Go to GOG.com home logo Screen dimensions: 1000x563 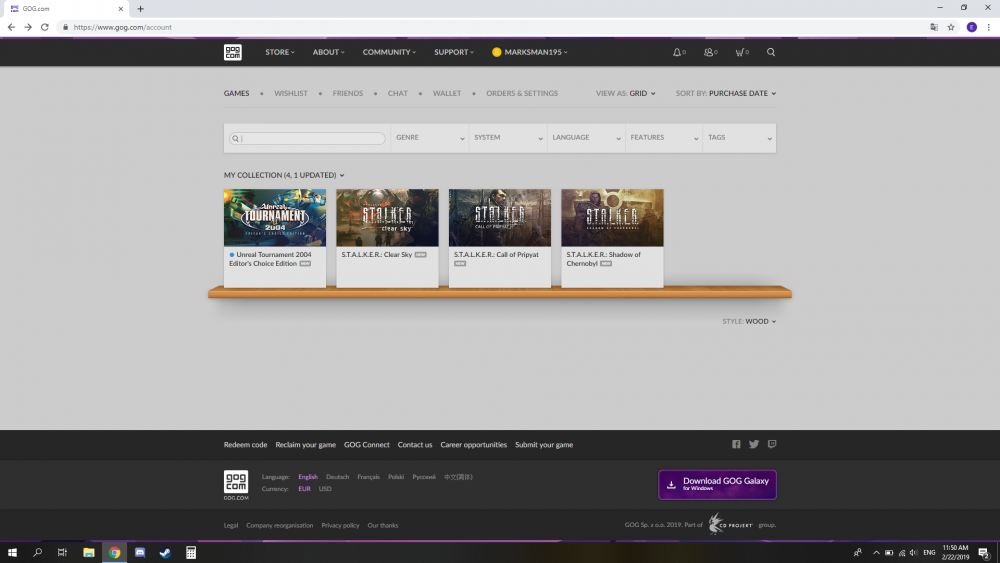pos(233,52)
